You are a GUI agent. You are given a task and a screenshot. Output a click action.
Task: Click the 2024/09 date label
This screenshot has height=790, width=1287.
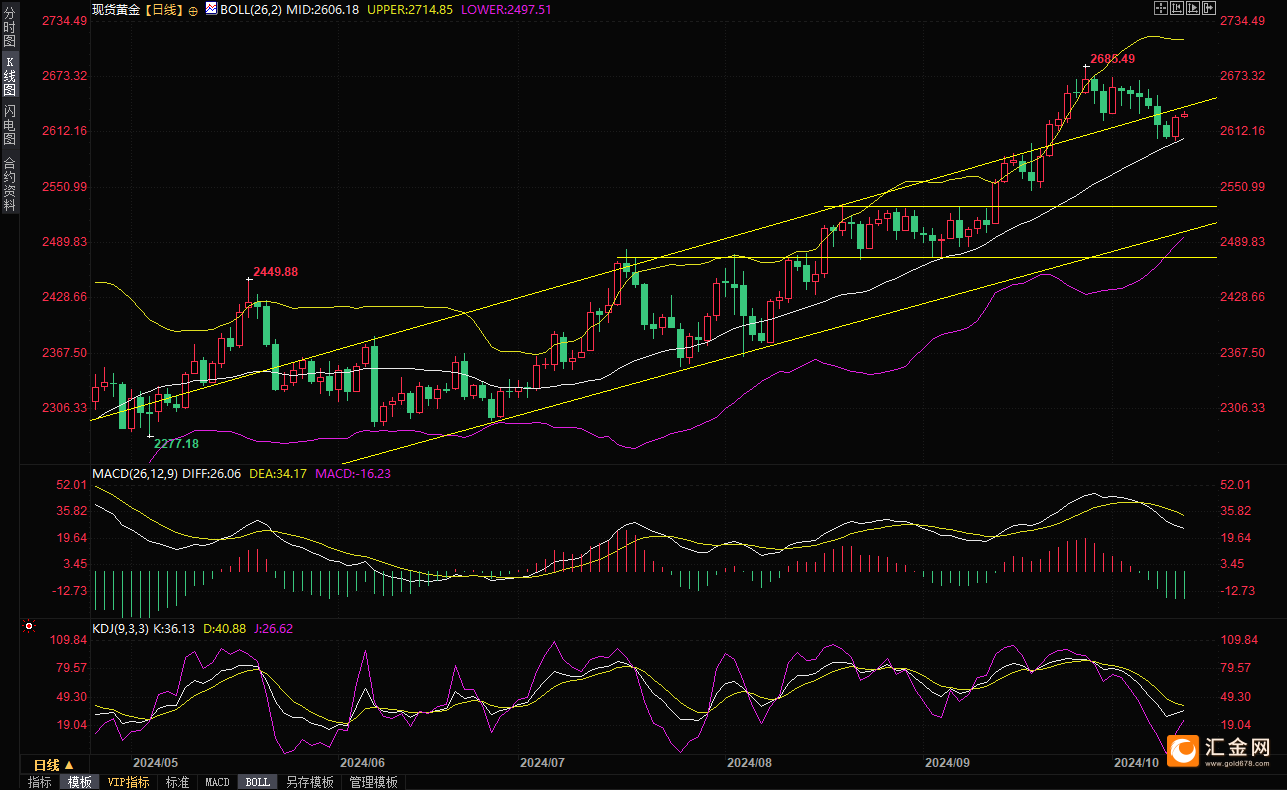click(x=947, y=762)
